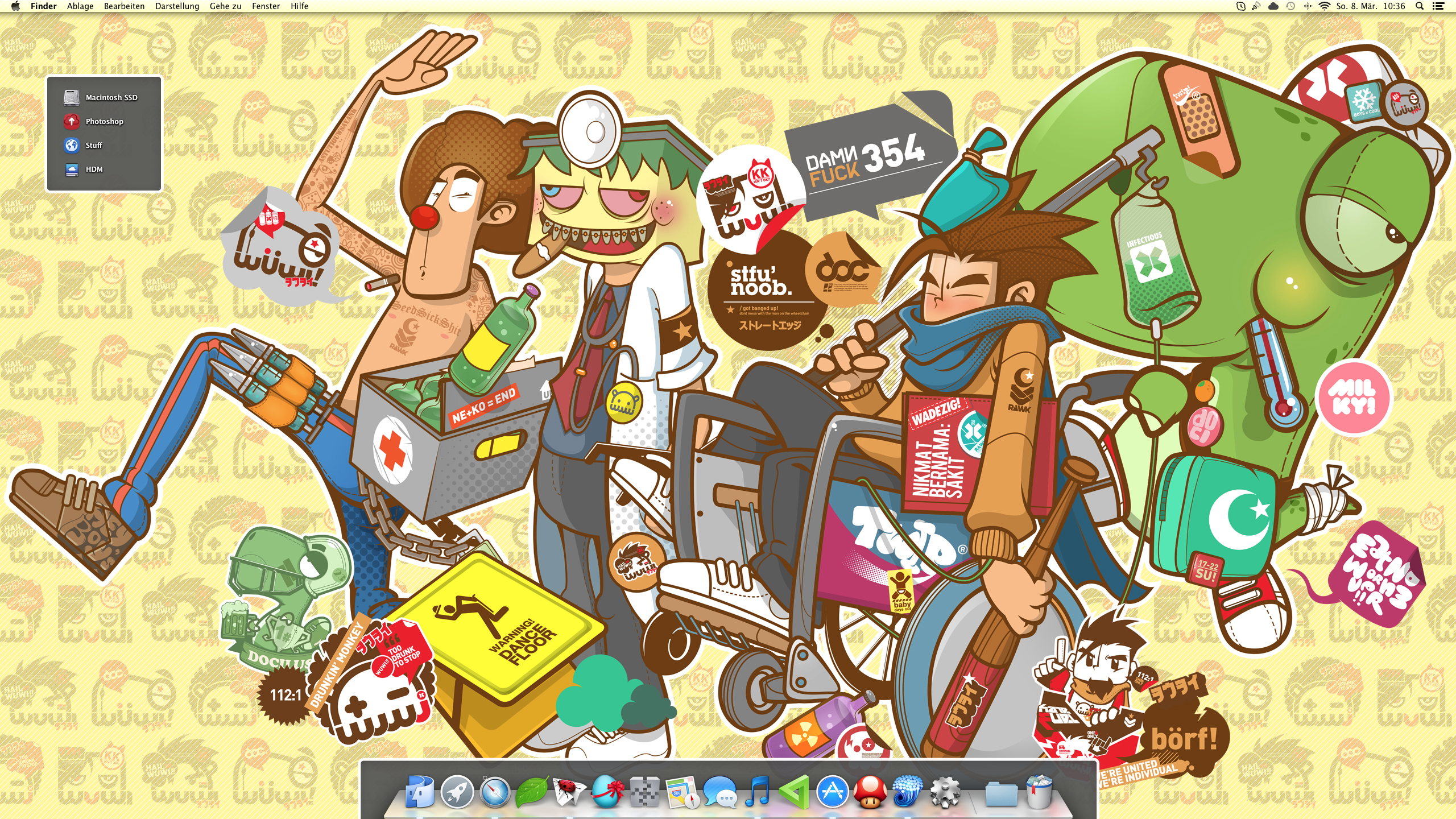Open the Wi-Fi status menu

1325,6
